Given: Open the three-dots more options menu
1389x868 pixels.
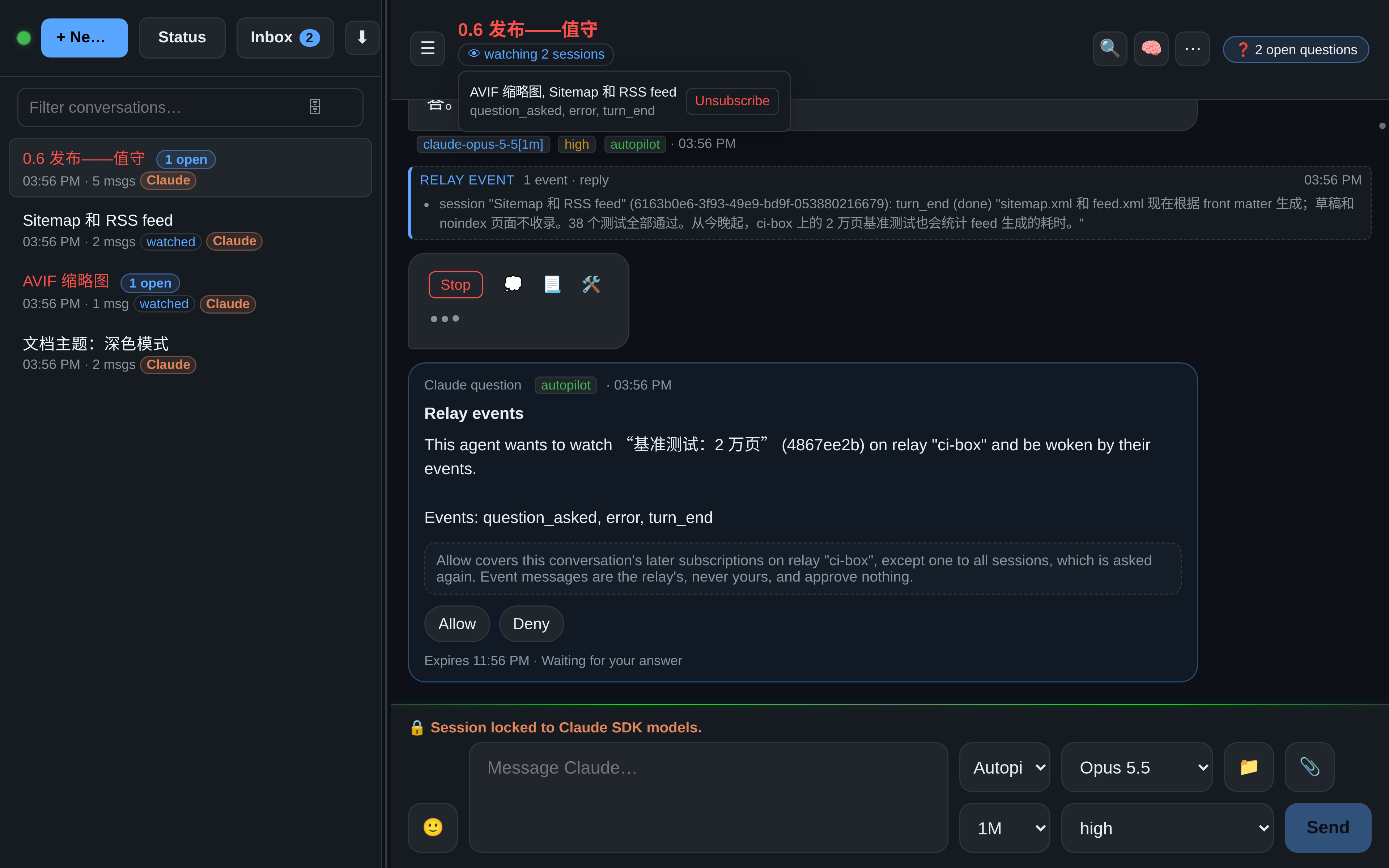Looking at the screenshot, I should click(1192, 49).
